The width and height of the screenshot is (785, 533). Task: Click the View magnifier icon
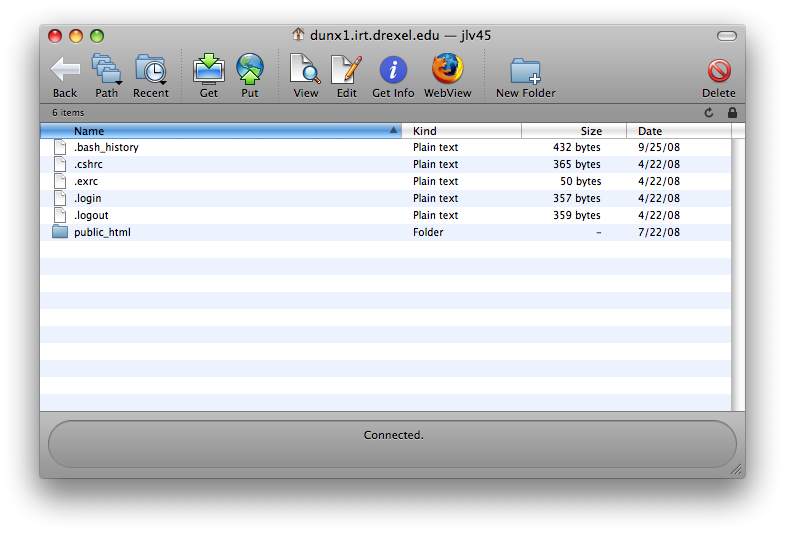[305, 69]
